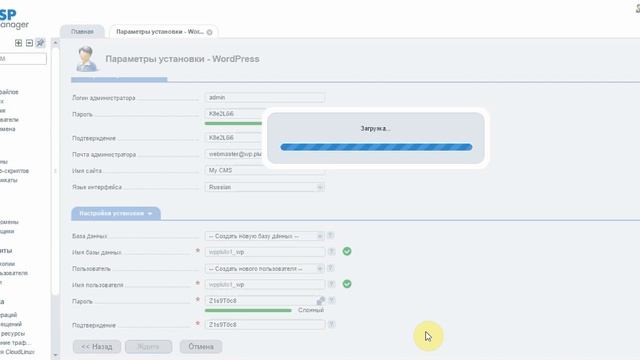Image resolution: width=640 pixels, height=360 pixels.
Task: Click the Отмена button
Action: coord(201,347)
